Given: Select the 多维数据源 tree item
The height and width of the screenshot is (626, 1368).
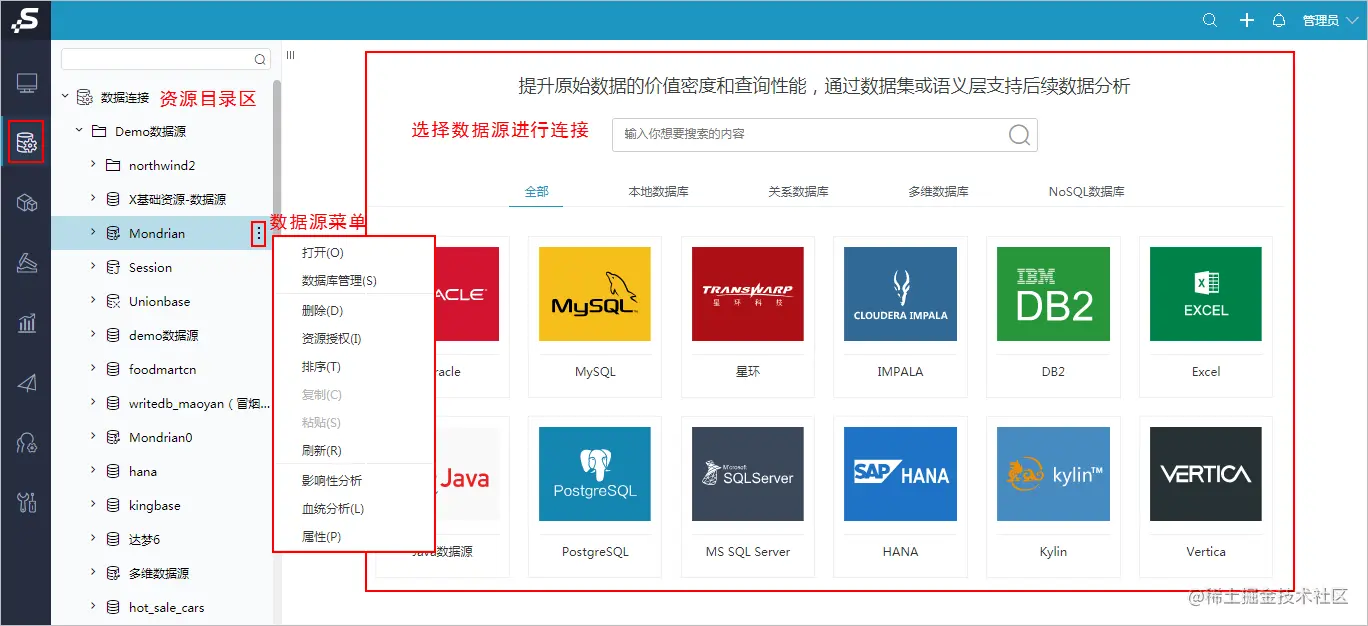Looking at the screenshot, I should pos(159,573).
